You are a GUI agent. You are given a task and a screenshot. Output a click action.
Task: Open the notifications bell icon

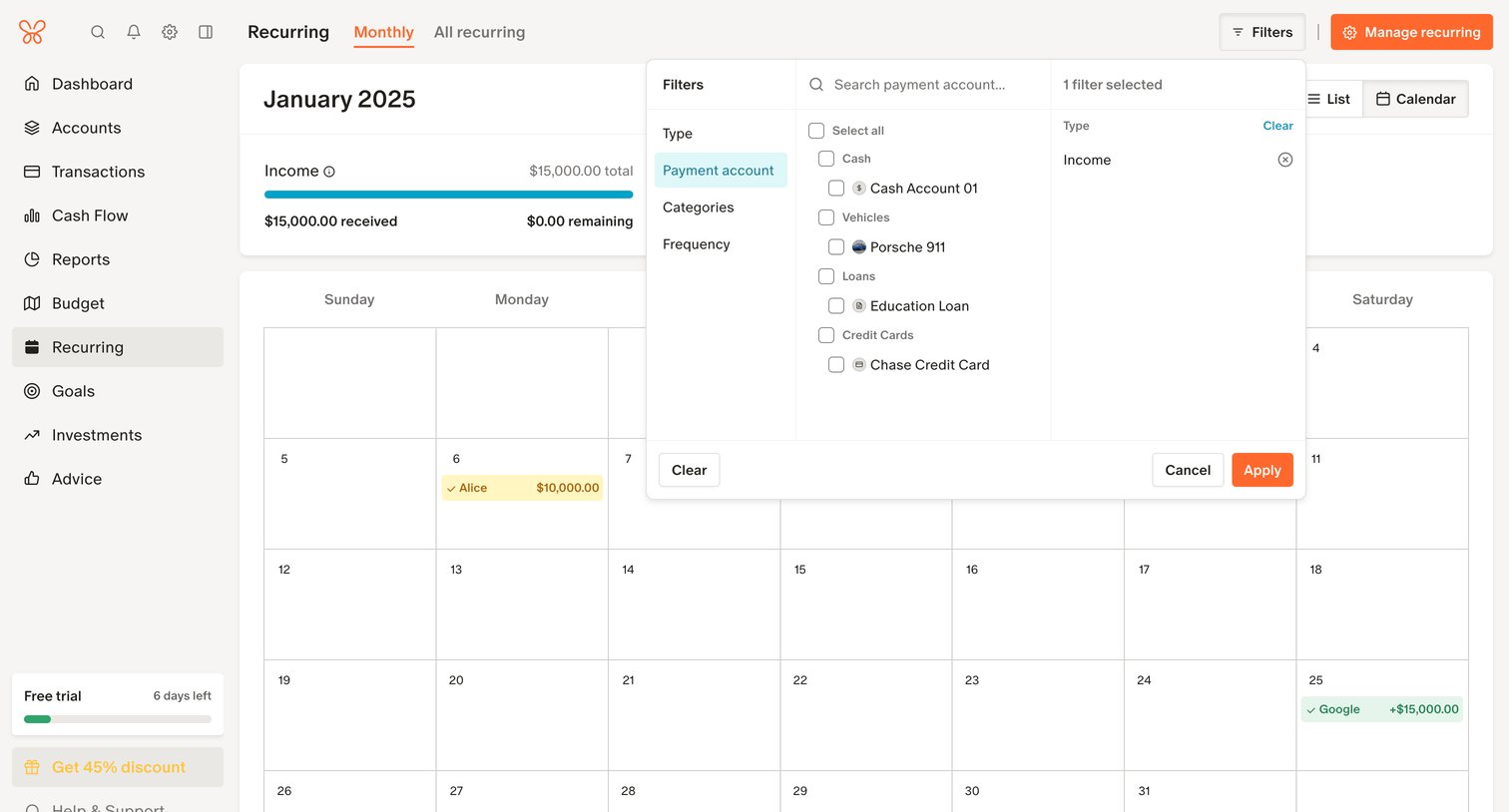134,32
